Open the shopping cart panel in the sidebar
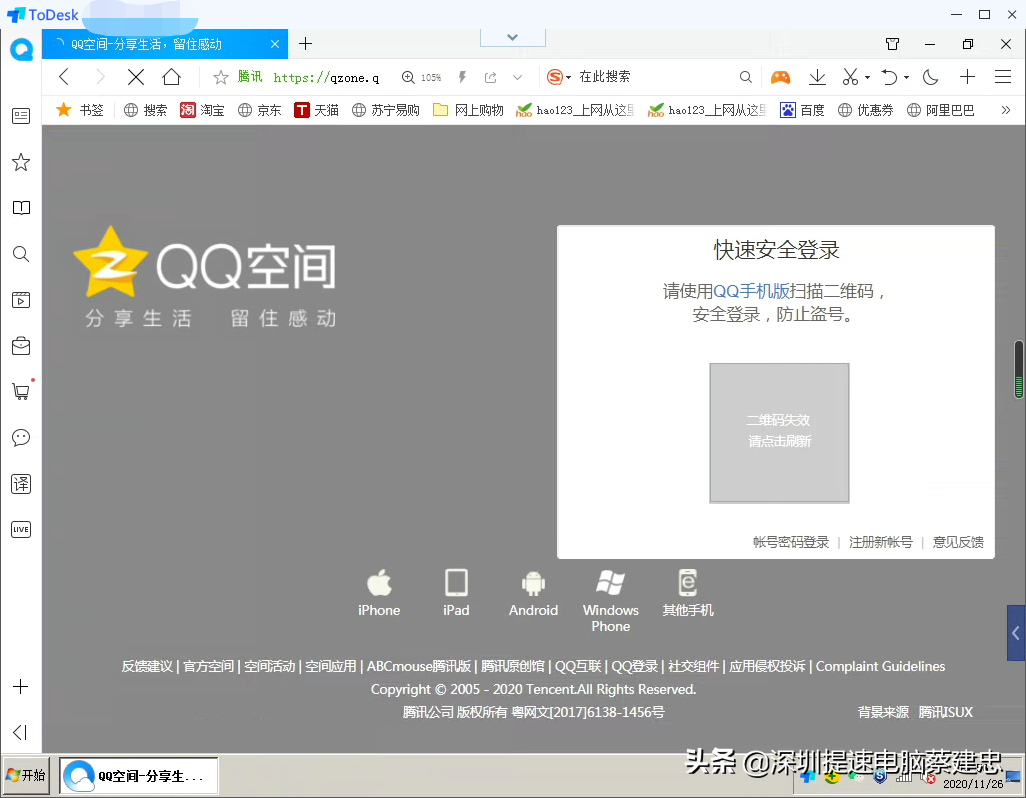This screenshot has height=798, width=1026. pos(20,391)
